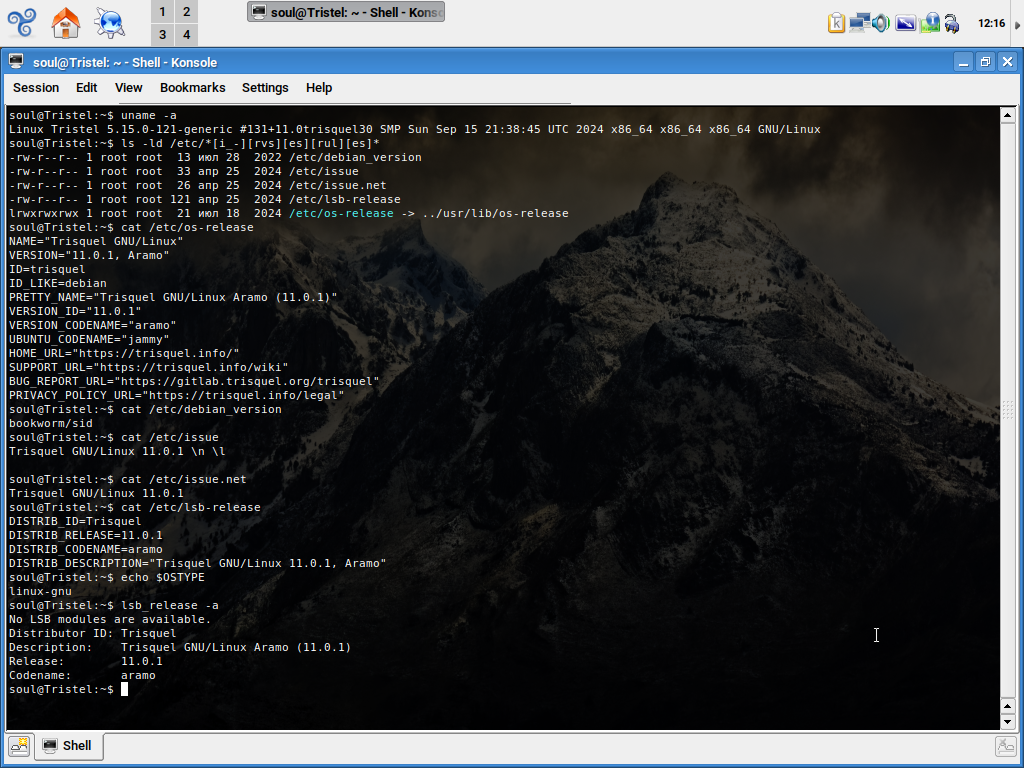Click the power plug tray icon
The height and width of the screenshot is (768, 1024).
[952, 24]
